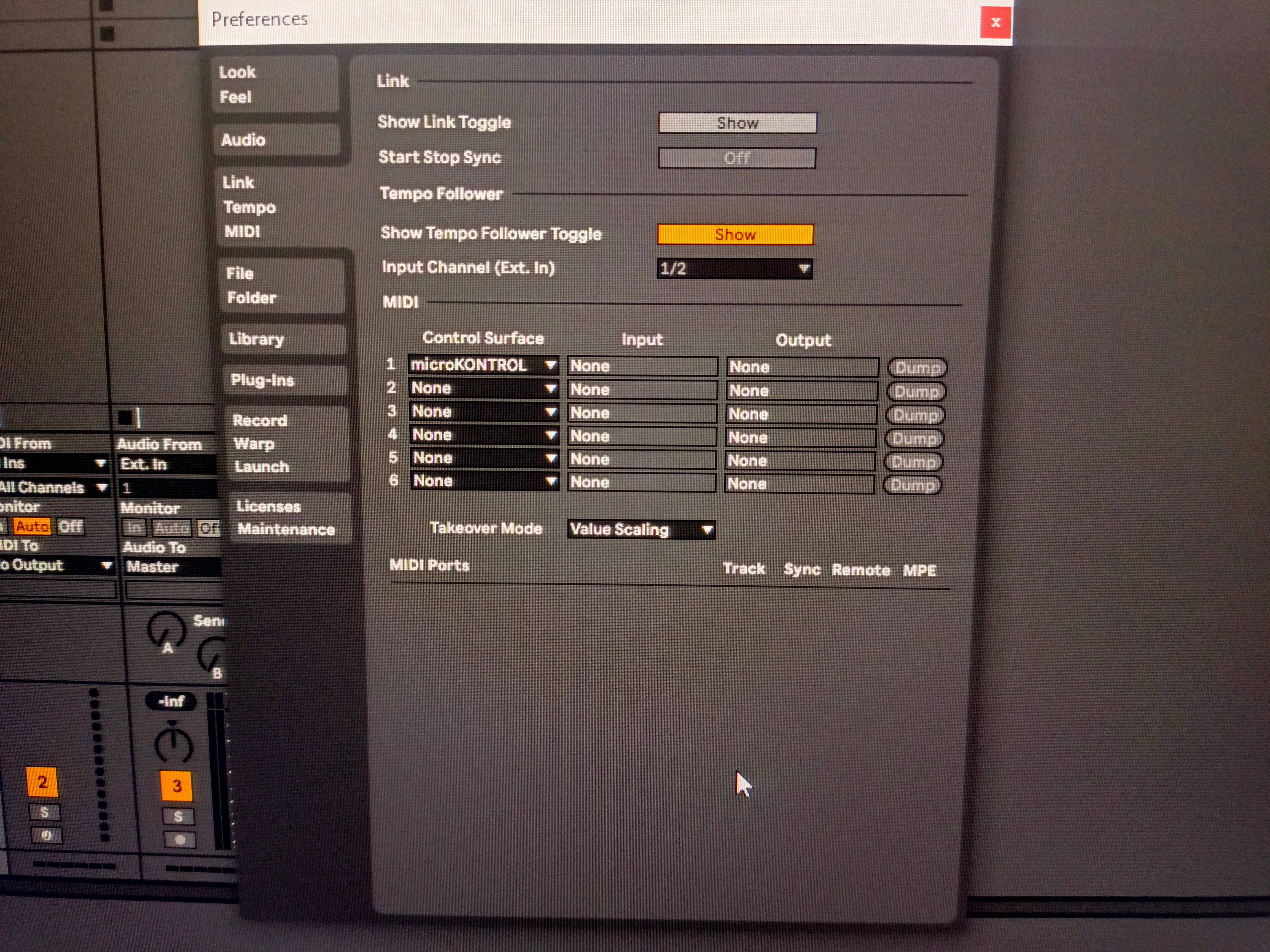The width and height of the screenshot is (1270, 952).
Task: Click Dump button for row 1
Action: pyautogui.click(x=917, y=368)
